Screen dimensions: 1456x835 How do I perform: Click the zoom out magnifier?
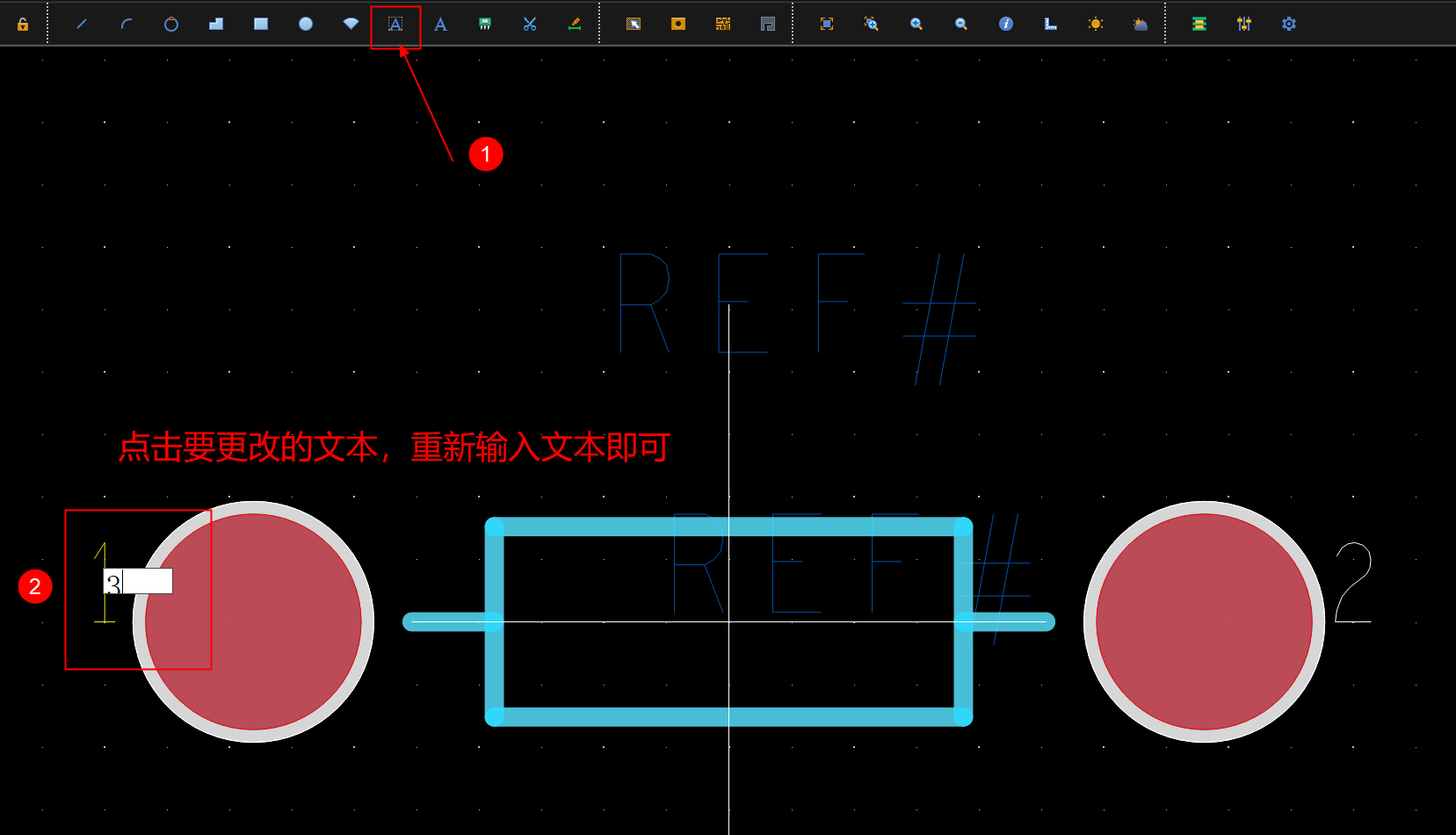[x=961, y=25]
